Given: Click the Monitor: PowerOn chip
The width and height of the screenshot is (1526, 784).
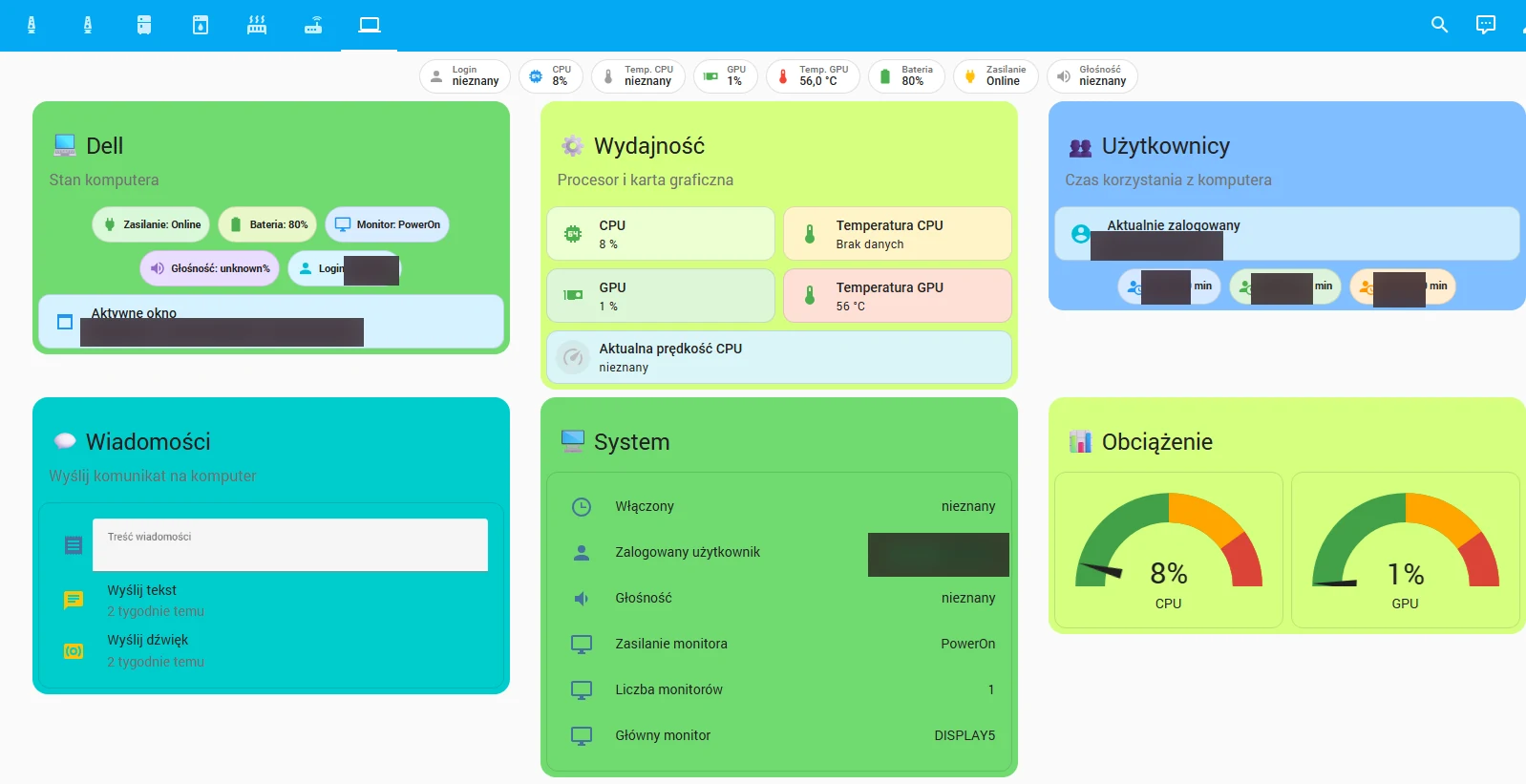Looking at the screenshot, I should point(387,224).
